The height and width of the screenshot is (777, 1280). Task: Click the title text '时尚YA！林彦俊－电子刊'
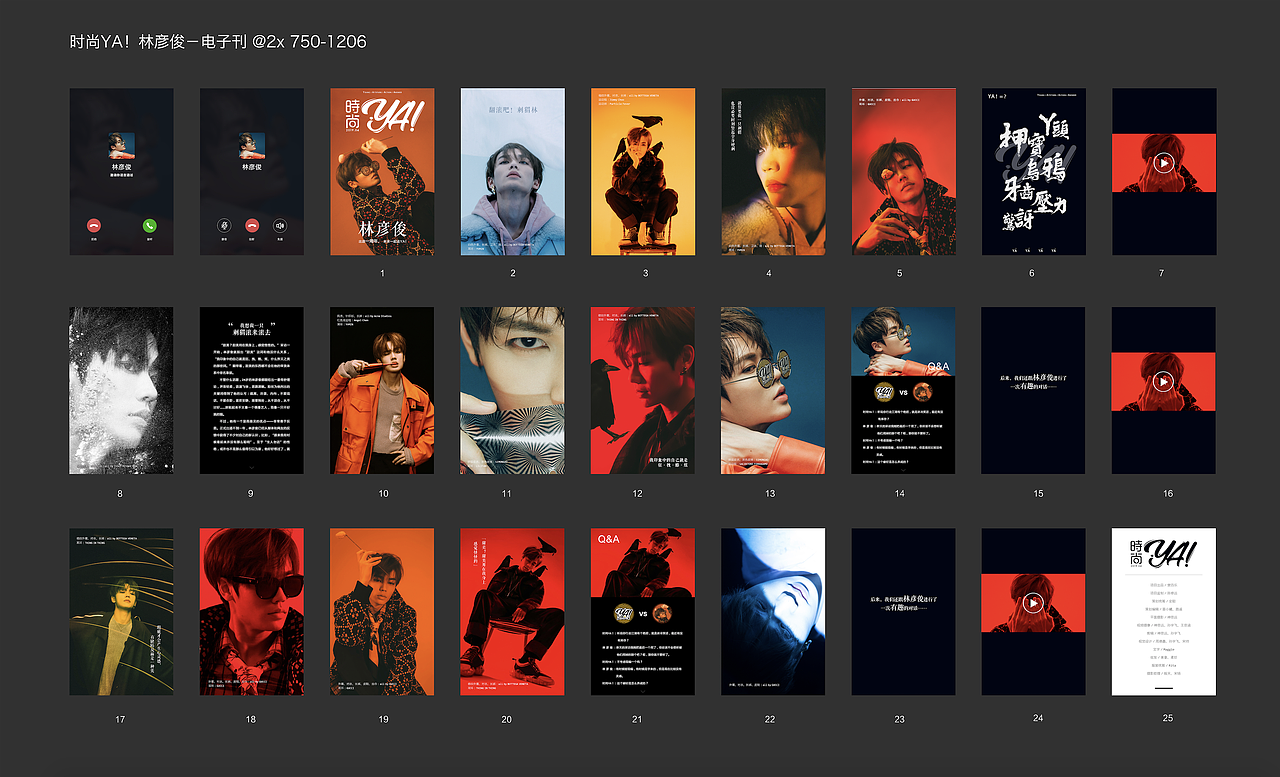pos(158,42)
